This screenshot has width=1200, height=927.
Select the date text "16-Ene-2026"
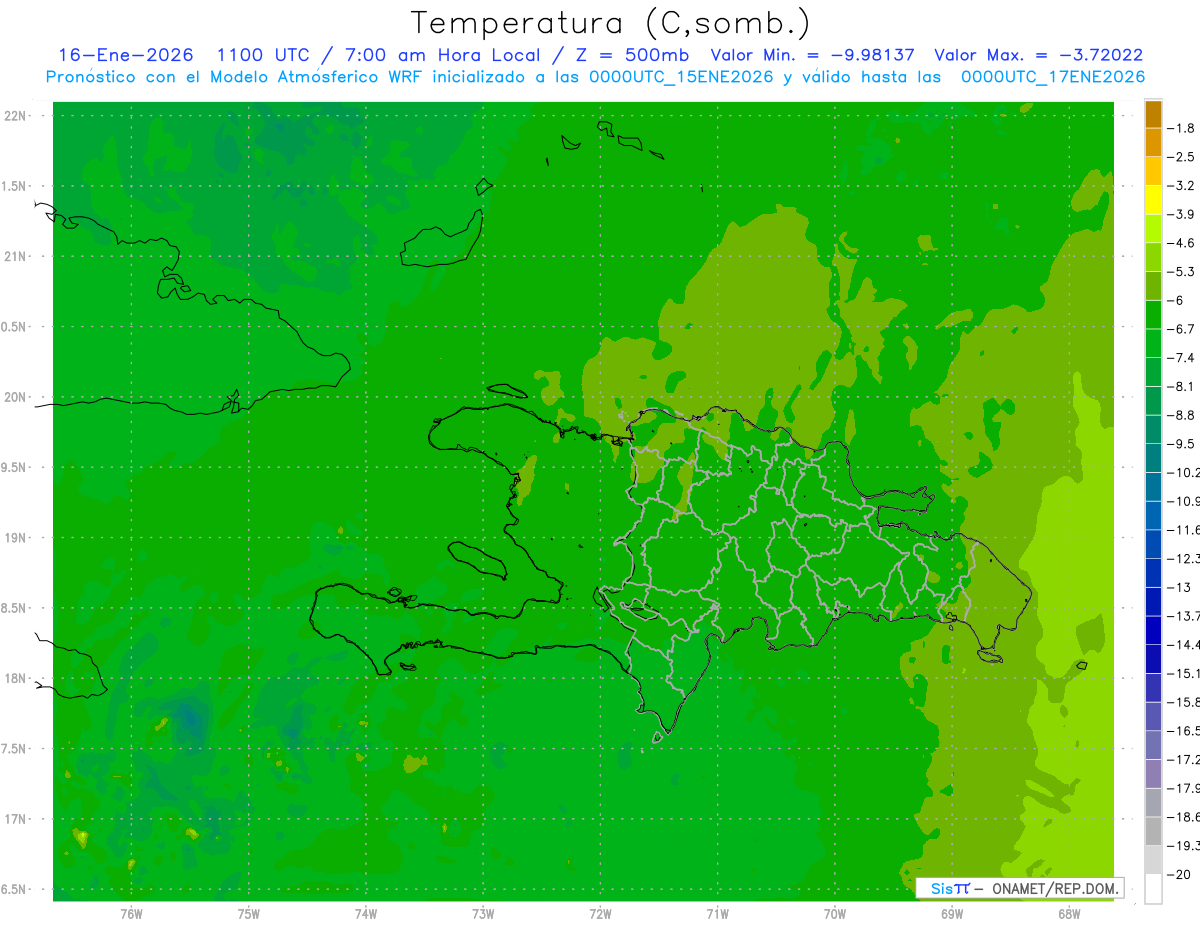pos(125,56)
